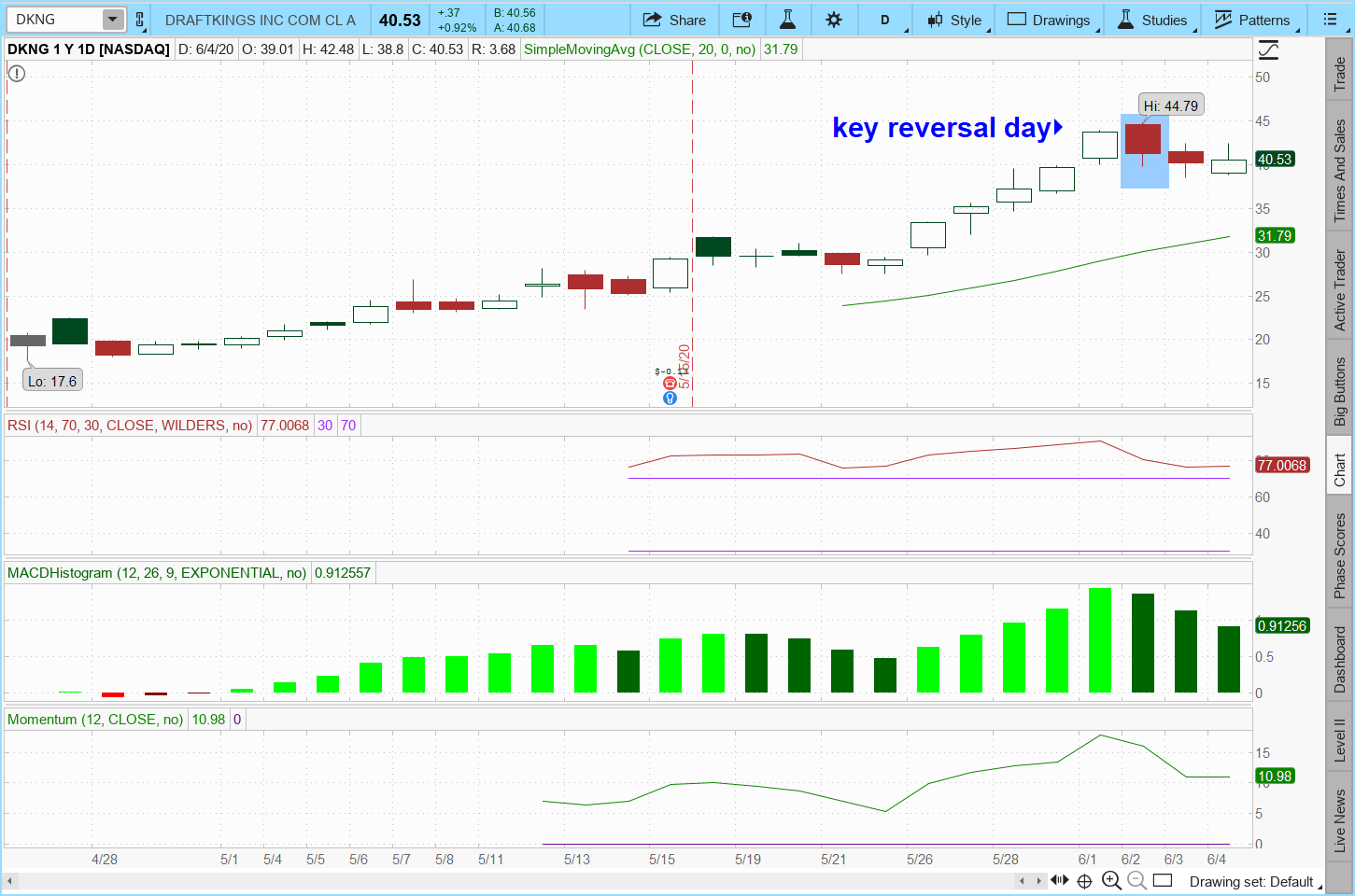The height and width of the screenshot is (896, 1355).
Task: Click the A: 40.68 ask quote
Action: (x=515, y=28)
